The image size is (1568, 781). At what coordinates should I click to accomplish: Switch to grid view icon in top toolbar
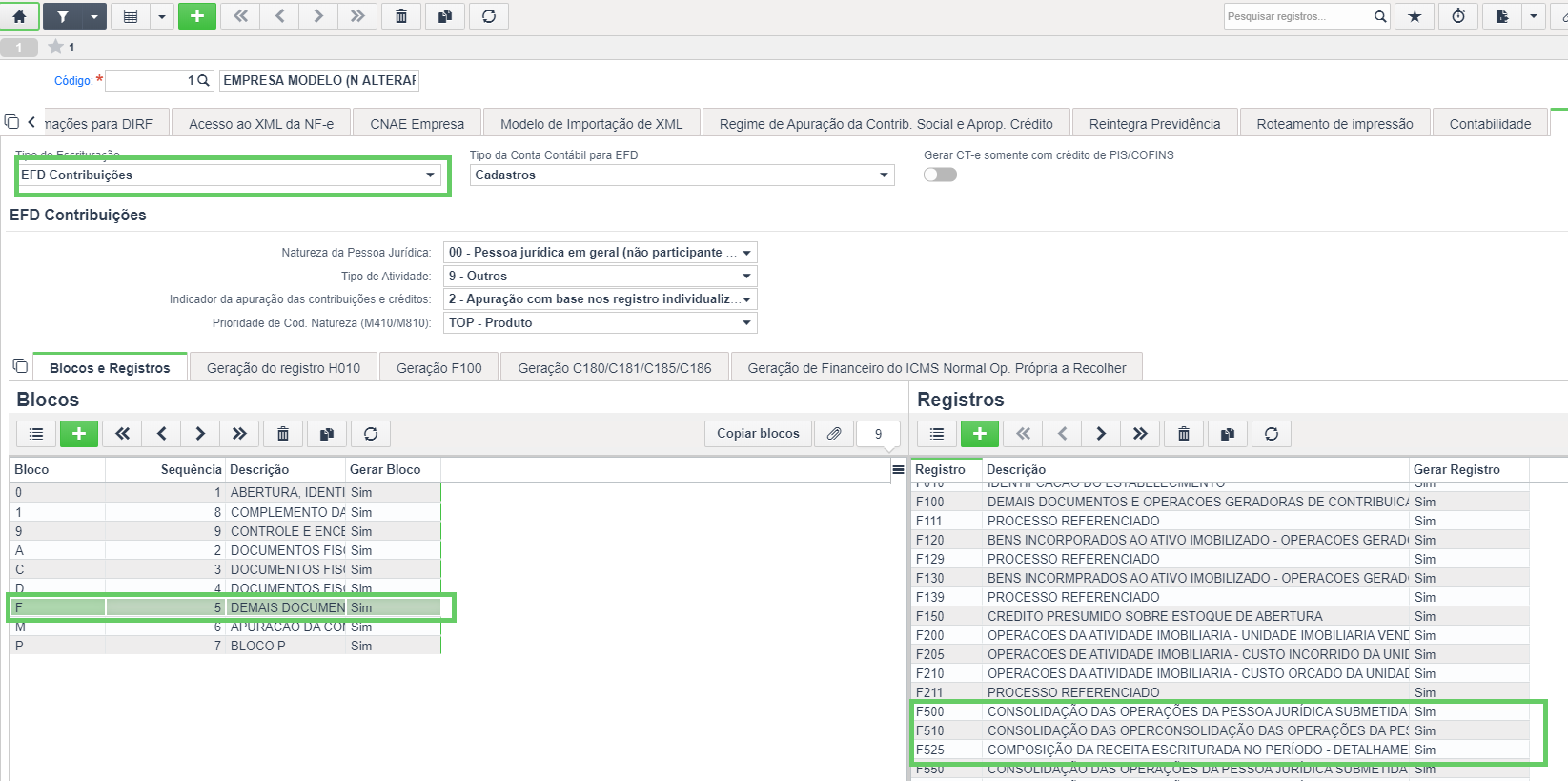coord(131,16)
